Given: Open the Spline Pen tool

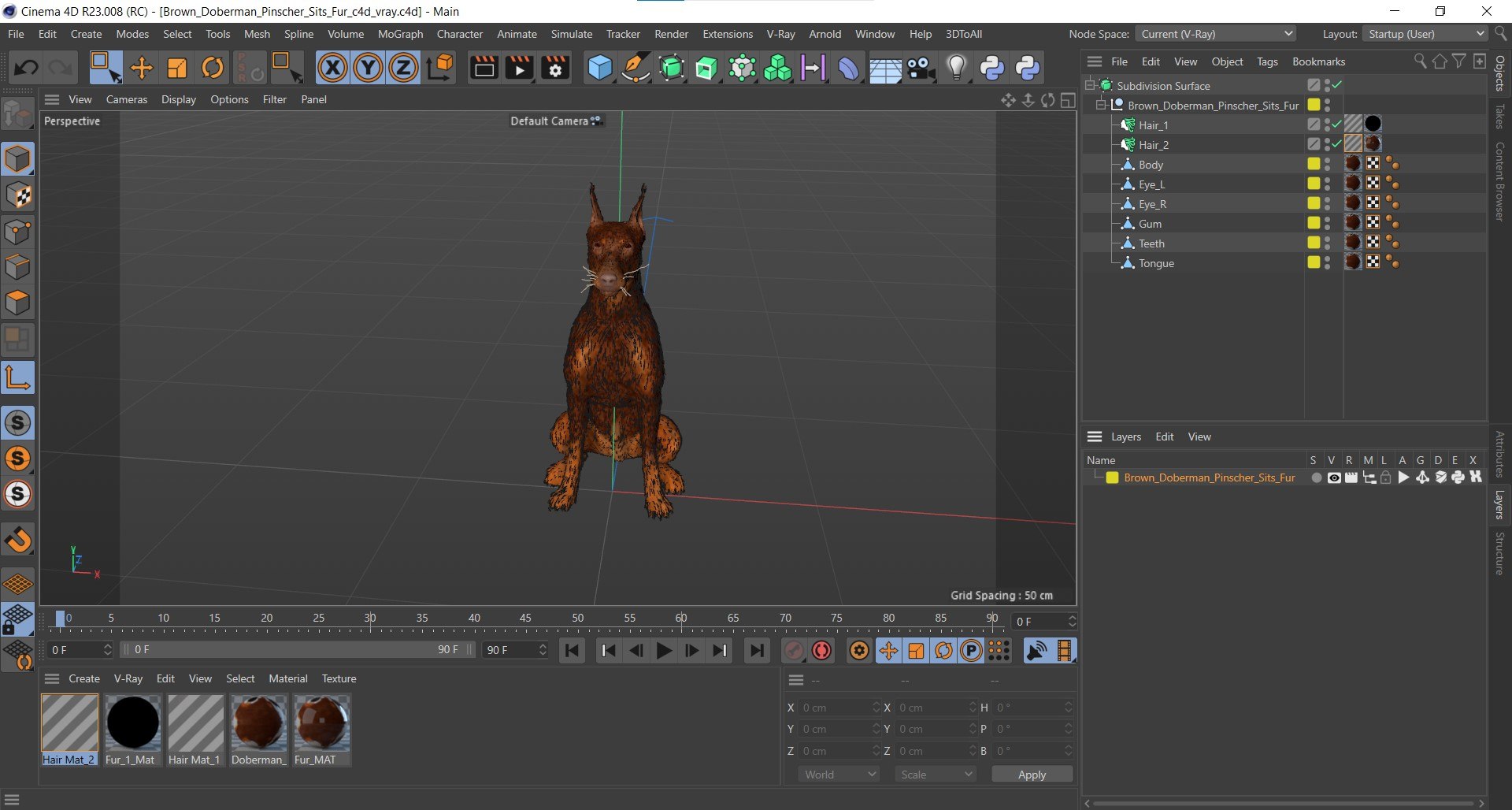Looking at the screenshot, I should (636, 68).
